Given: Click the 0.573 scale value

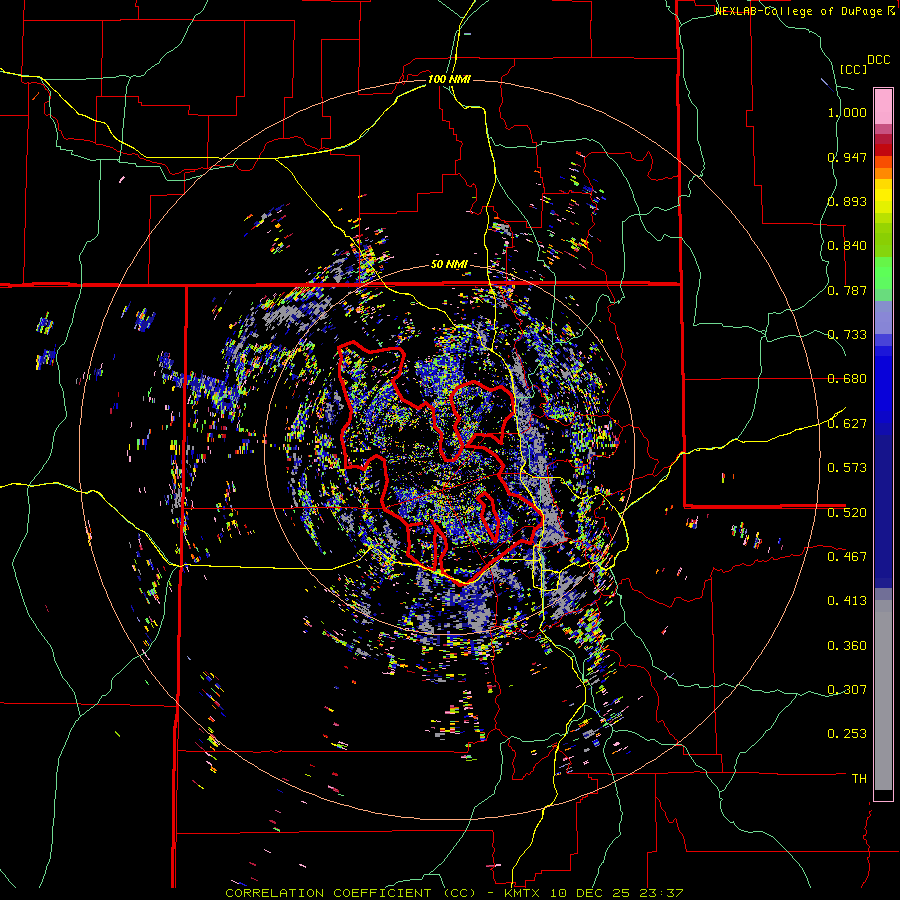Looking at the screenshot, I should pos(847,468).
